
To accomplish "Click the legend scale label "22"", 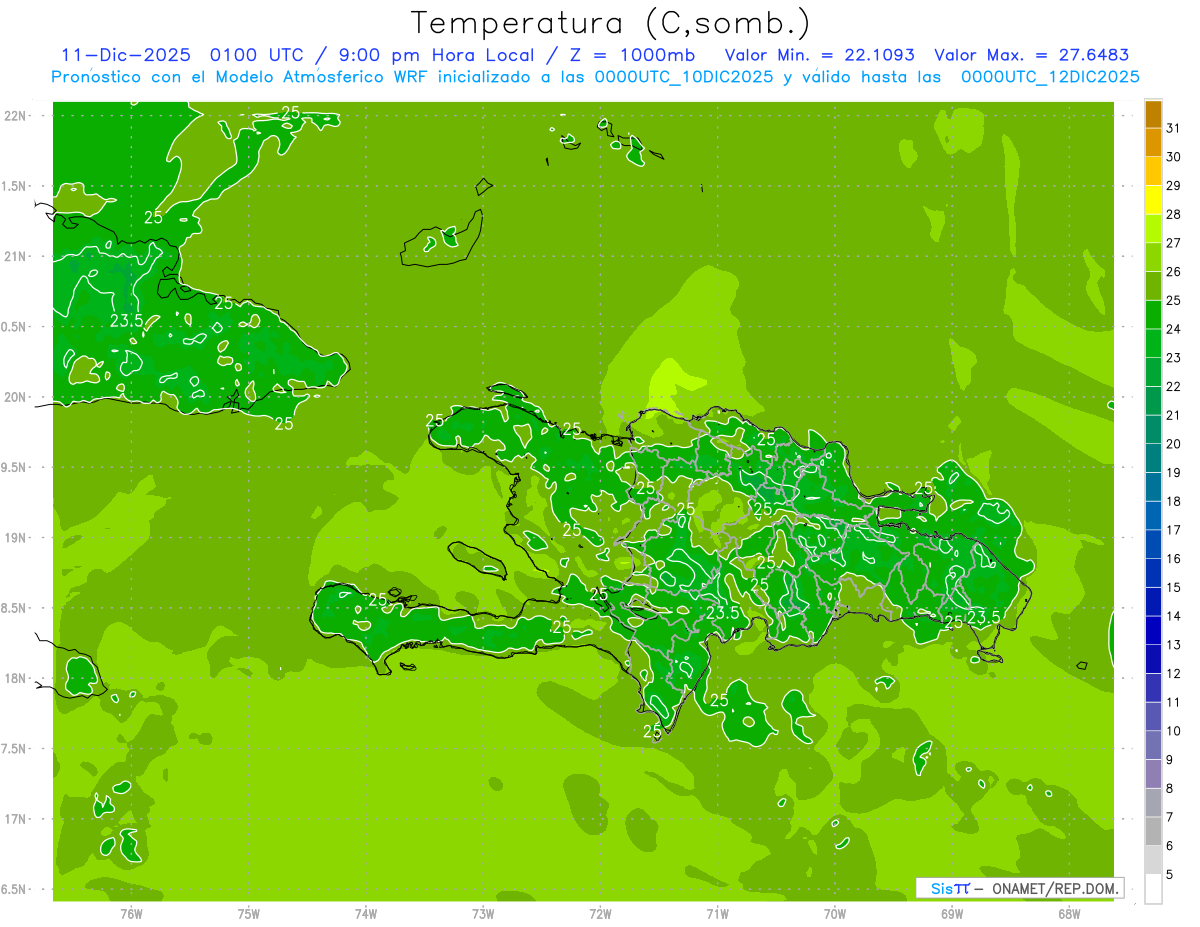I will pos(1174,387).
